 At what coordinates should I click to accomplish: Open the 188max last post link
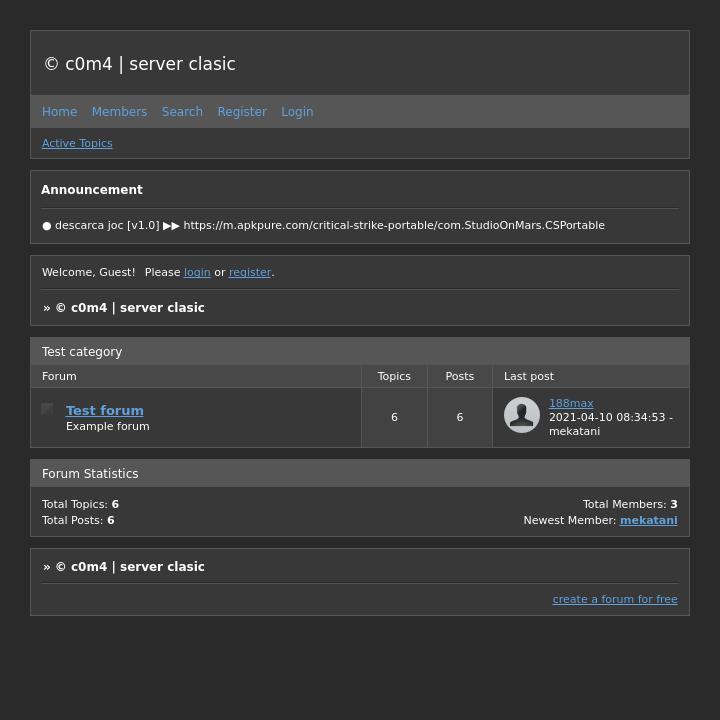click(x=571, y=404)
